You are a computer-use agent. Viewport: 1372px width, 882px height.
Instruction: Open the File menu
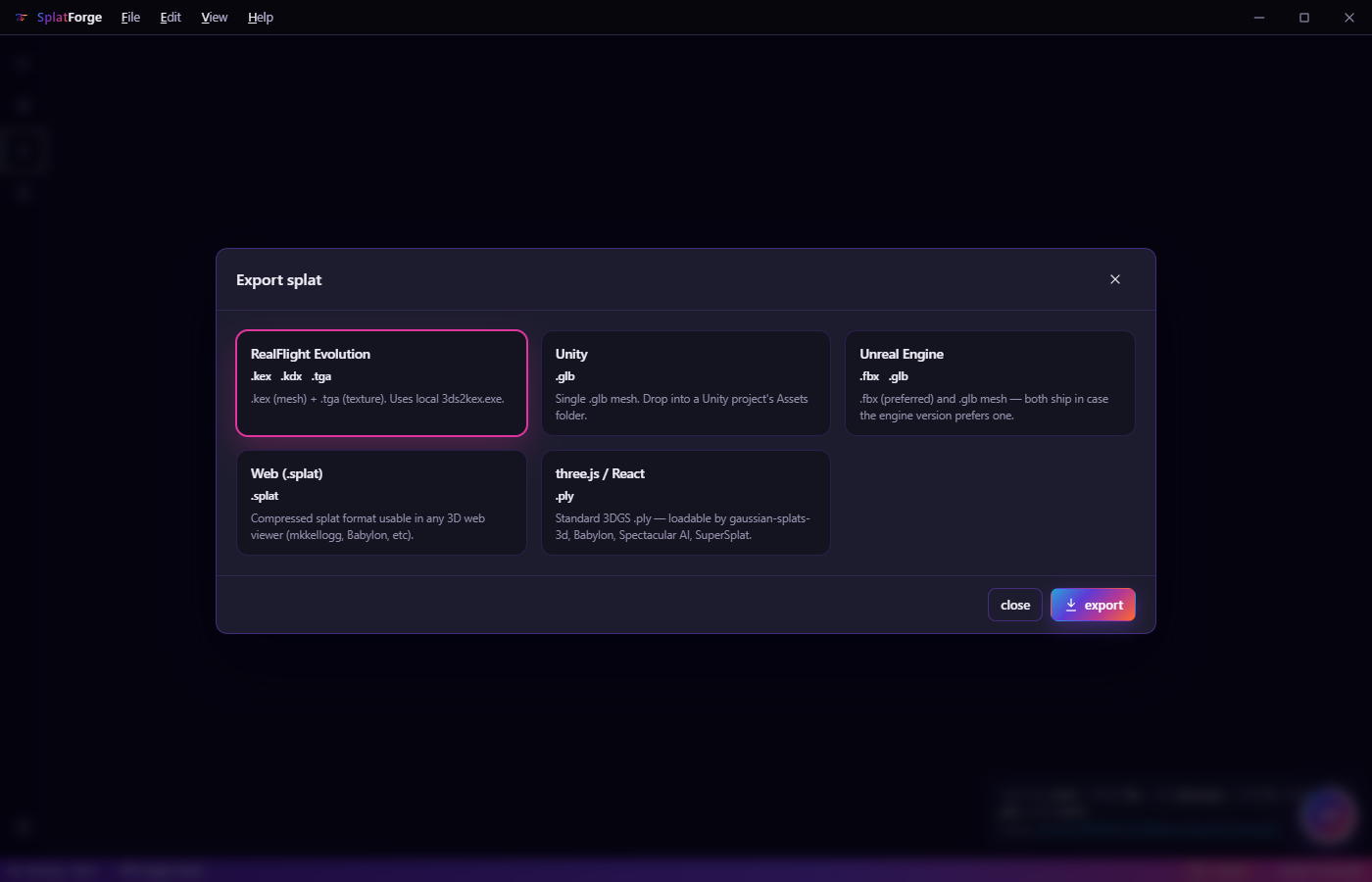click(x=130, y=18)
